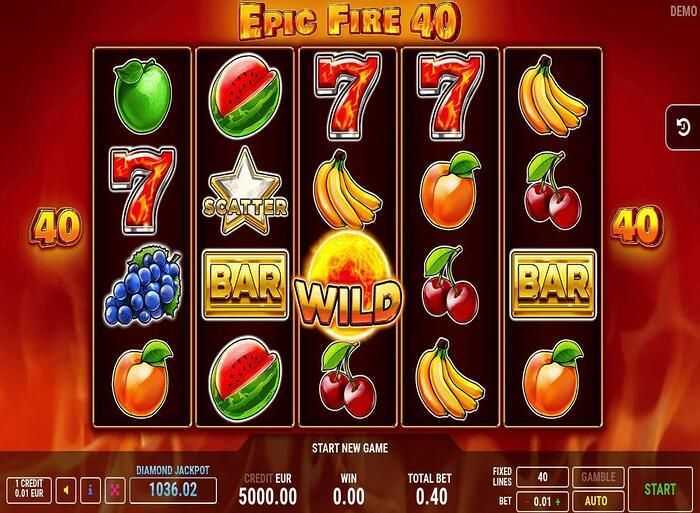Image resolution: width=700 pixels, height=513 pixels.
Task: Enable AUTO spin mode
Action: [596, 501]
